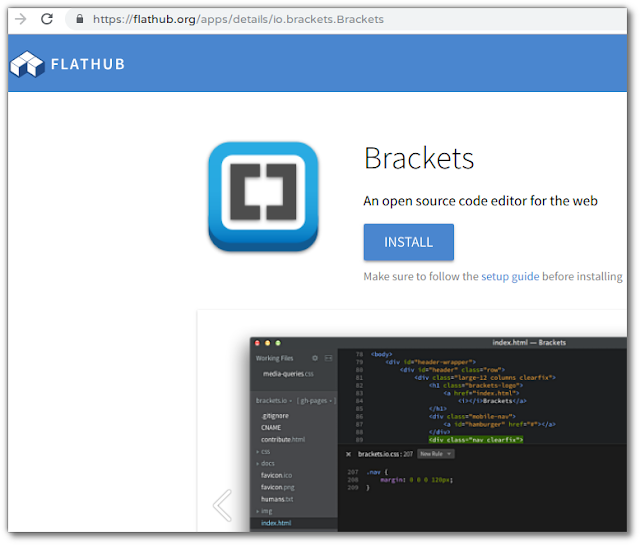Click the Brackets app icon

[x=263, y=196]
